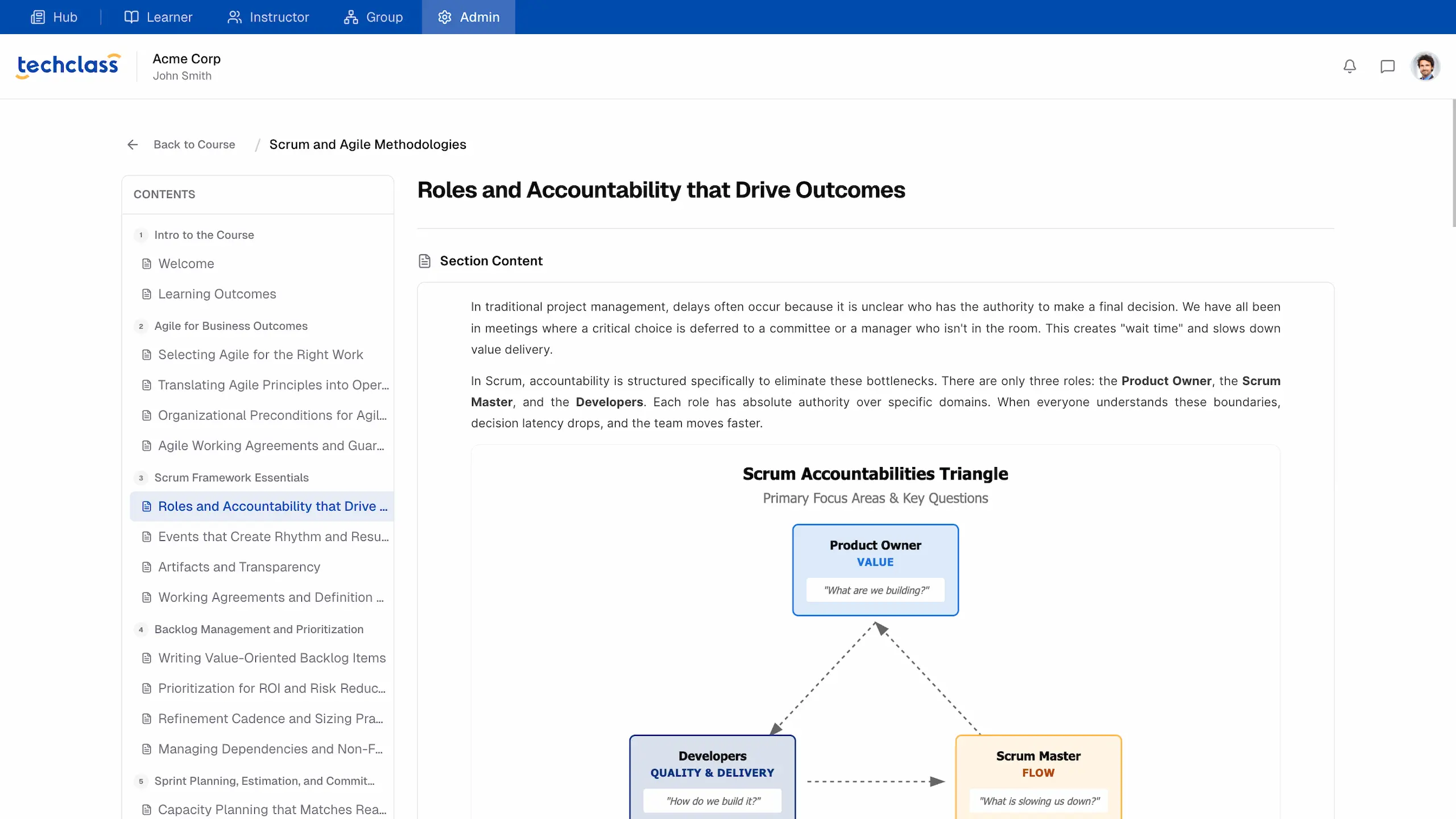
Task: Switch to the Hub tab
Action: (x=54, y=17)
